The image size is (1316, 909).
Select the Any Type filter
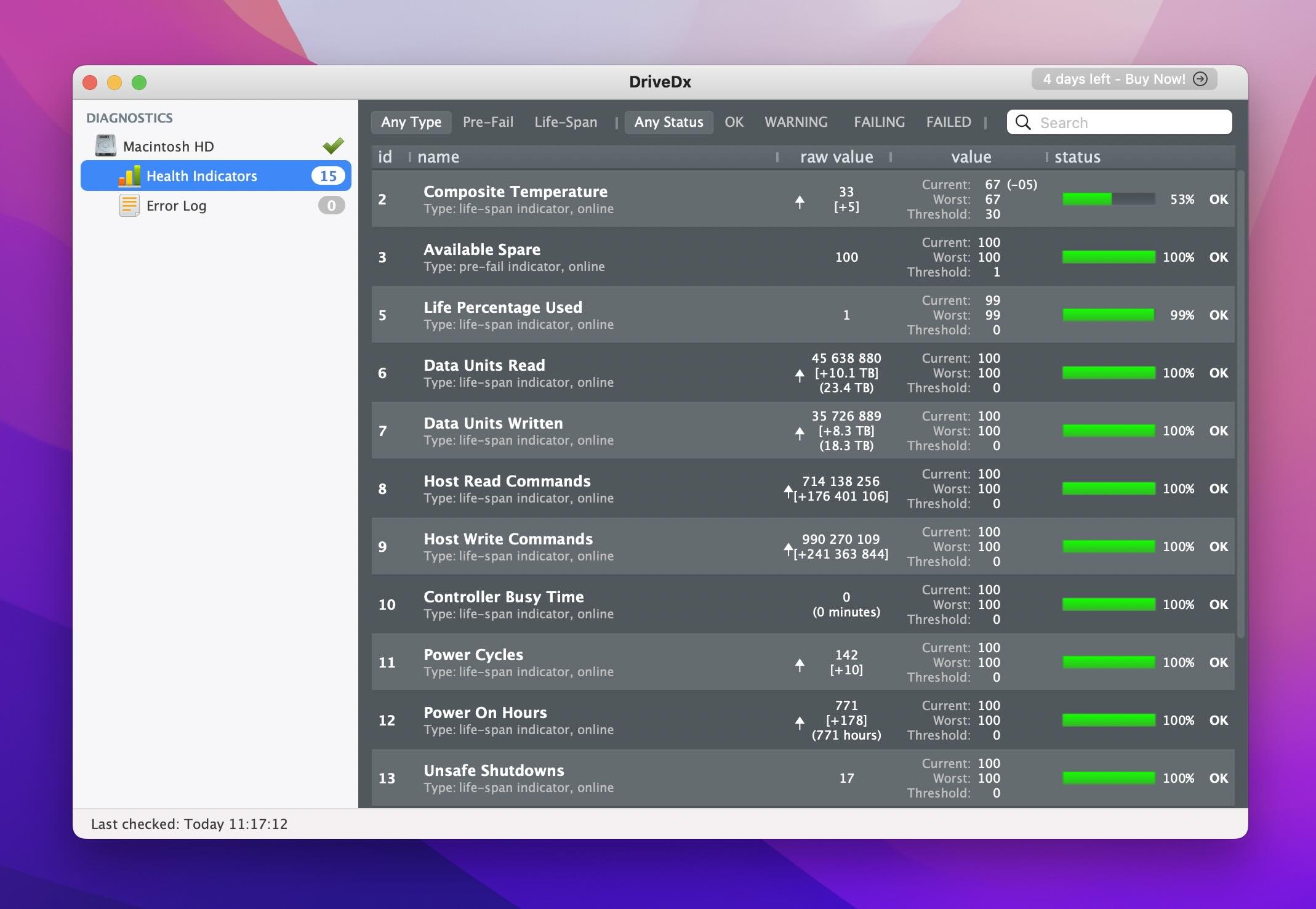(x=411, y=122)
